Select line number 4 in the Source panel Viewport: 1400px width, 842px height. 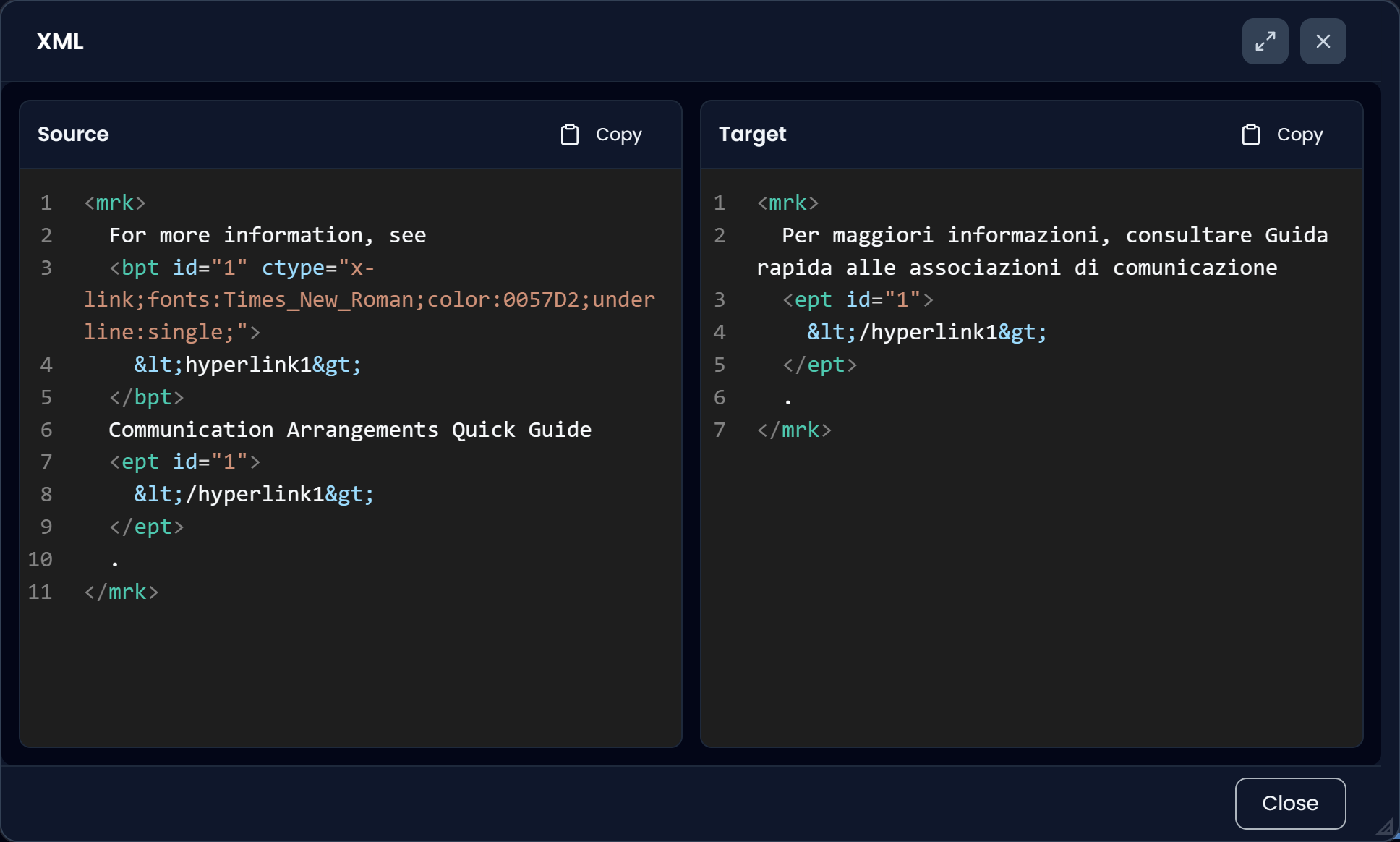coord(46,365)
